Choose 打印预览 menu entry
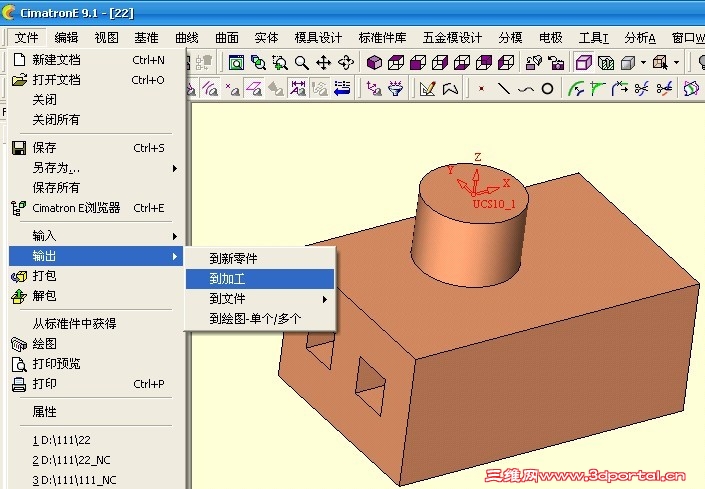This screenshot has width=705, height=489. 95,364
